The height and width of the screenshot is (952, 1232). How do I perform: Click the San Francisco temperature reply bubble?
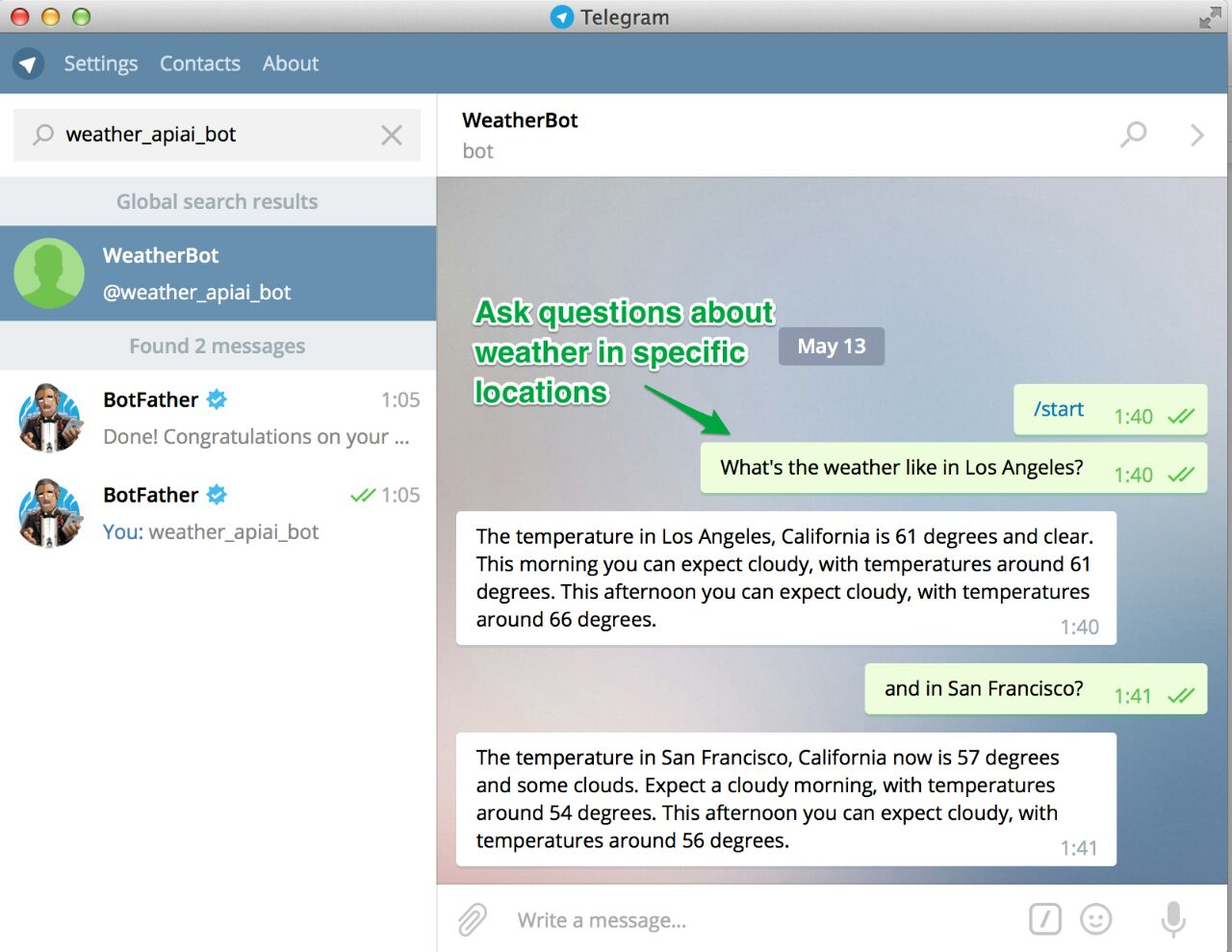pos(786,800)
